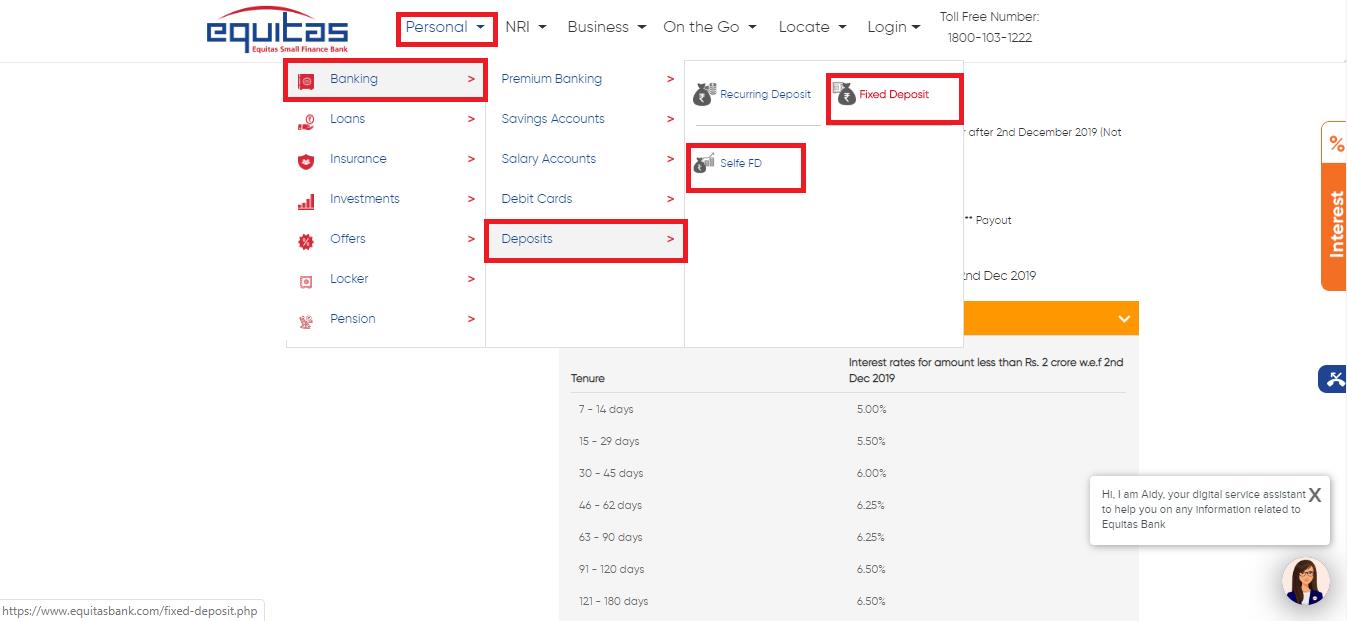
Task: Click the Offers percent badge icon
Action: tap(306, 241)
